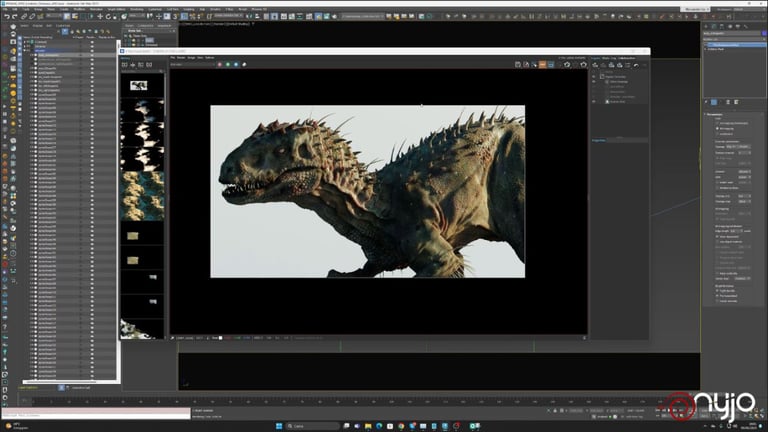Select the Select and Rotate tool
The width and height of the screenshot is (768, 432).
tap(108, 17)
